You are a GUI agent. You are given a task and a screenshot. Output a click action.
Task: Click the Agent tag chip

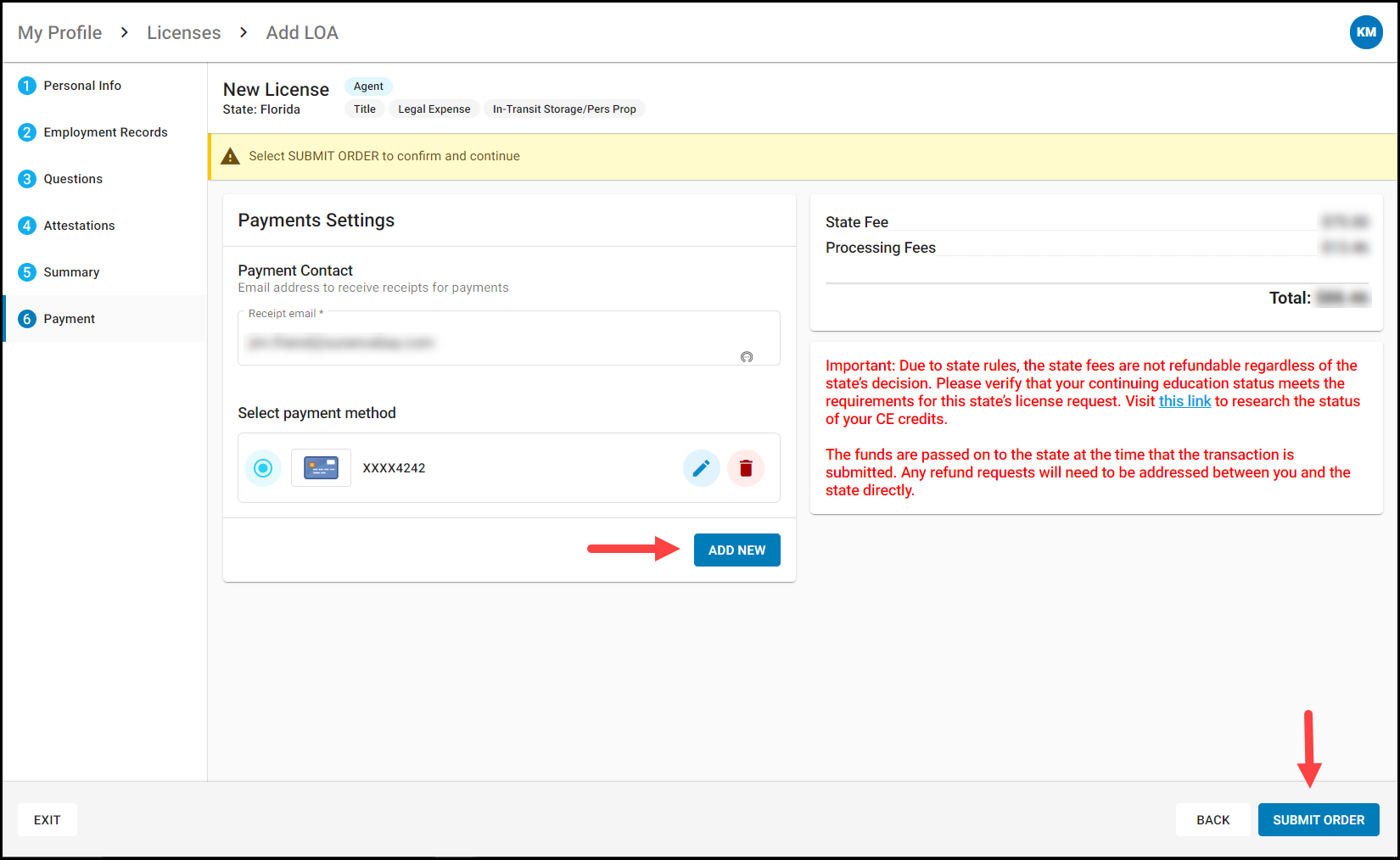pos(368,87)
